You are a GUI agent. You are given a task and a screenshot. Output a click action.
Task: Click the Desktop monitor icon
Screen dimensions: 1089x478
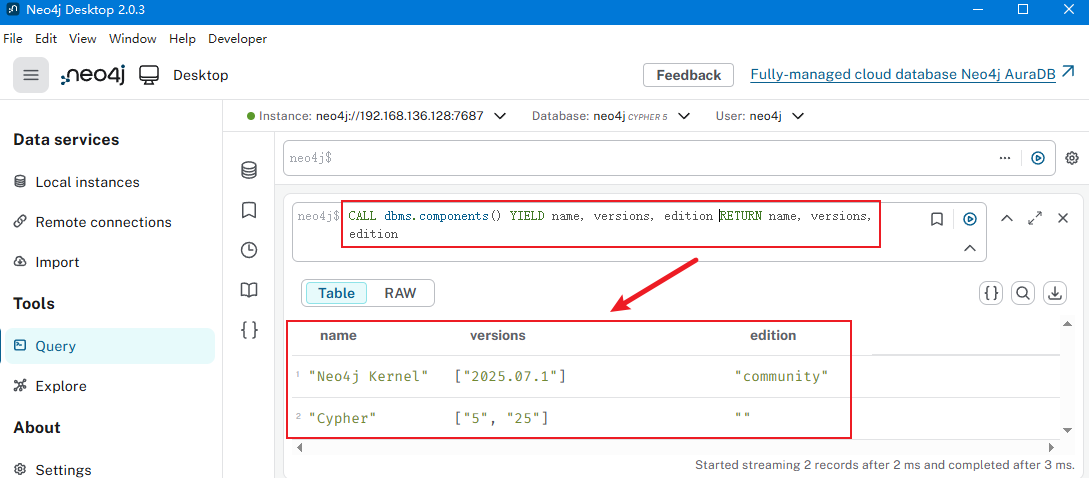tap(149, 75)
